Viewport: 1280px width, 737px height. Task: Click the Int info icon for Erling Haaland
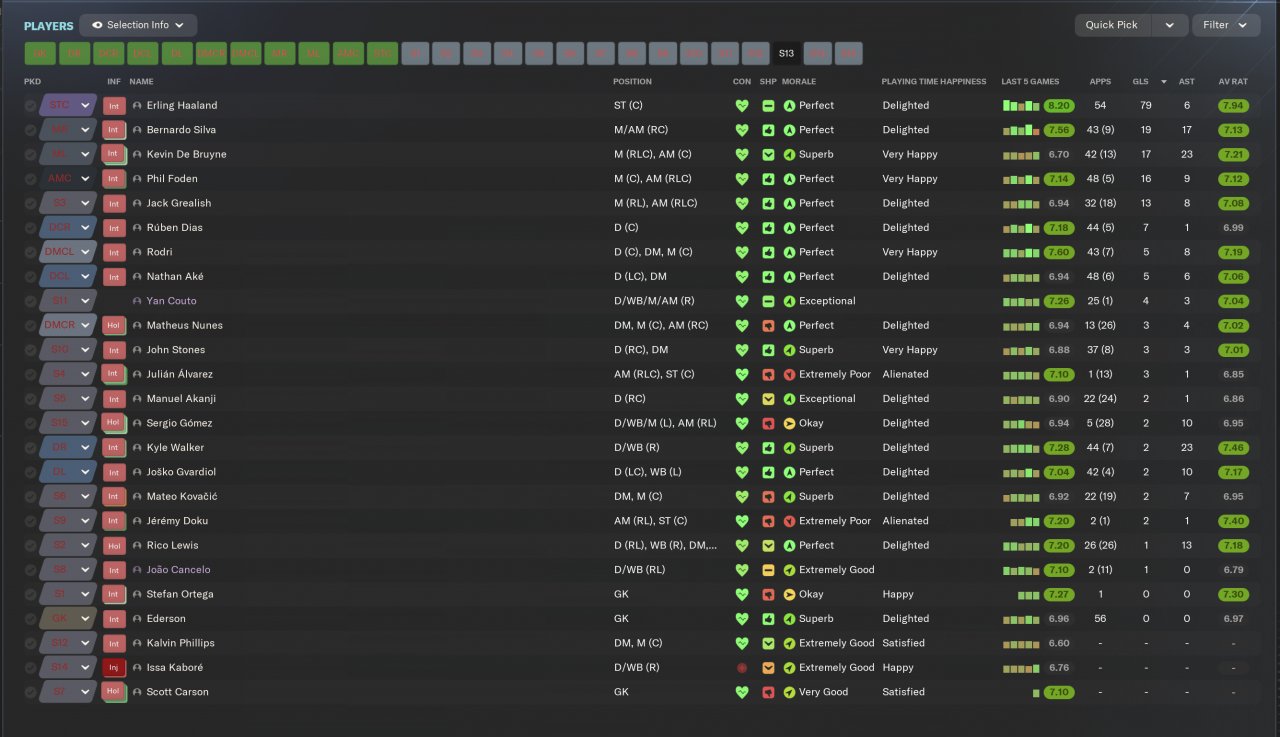114,105
